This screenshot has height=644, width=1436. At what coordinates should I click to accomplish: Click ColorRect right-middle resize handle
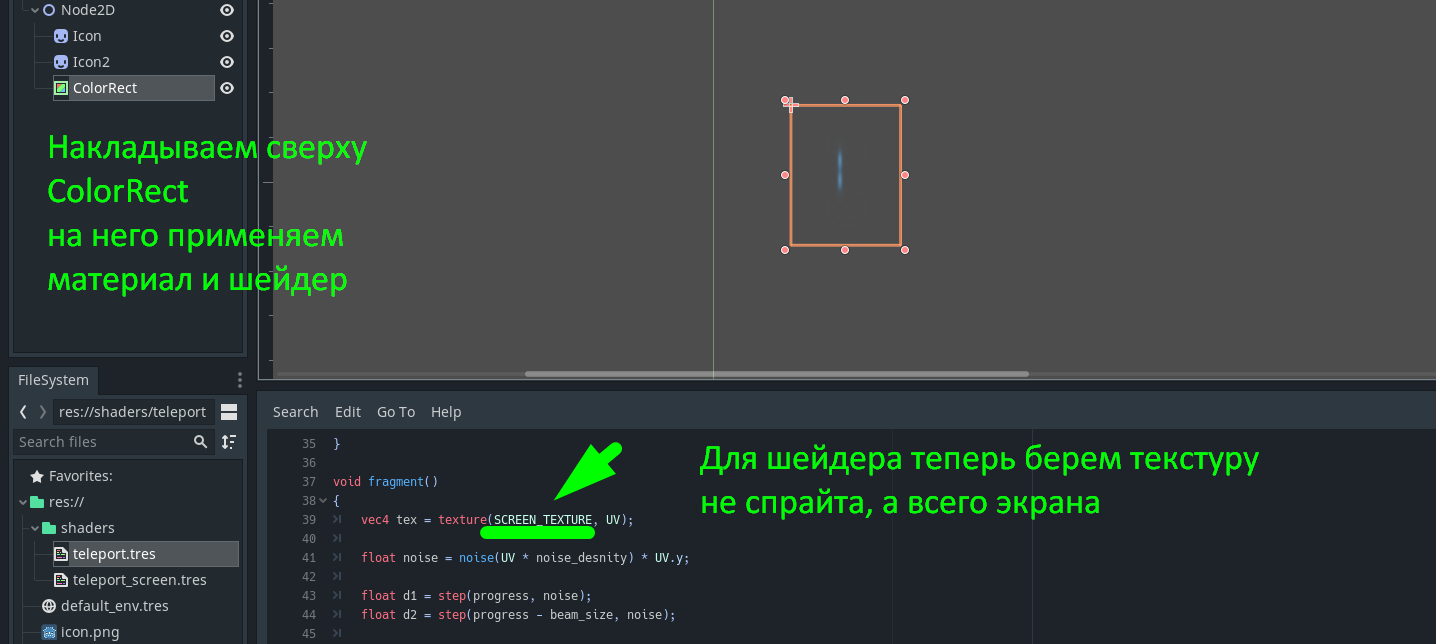[905, 175]
